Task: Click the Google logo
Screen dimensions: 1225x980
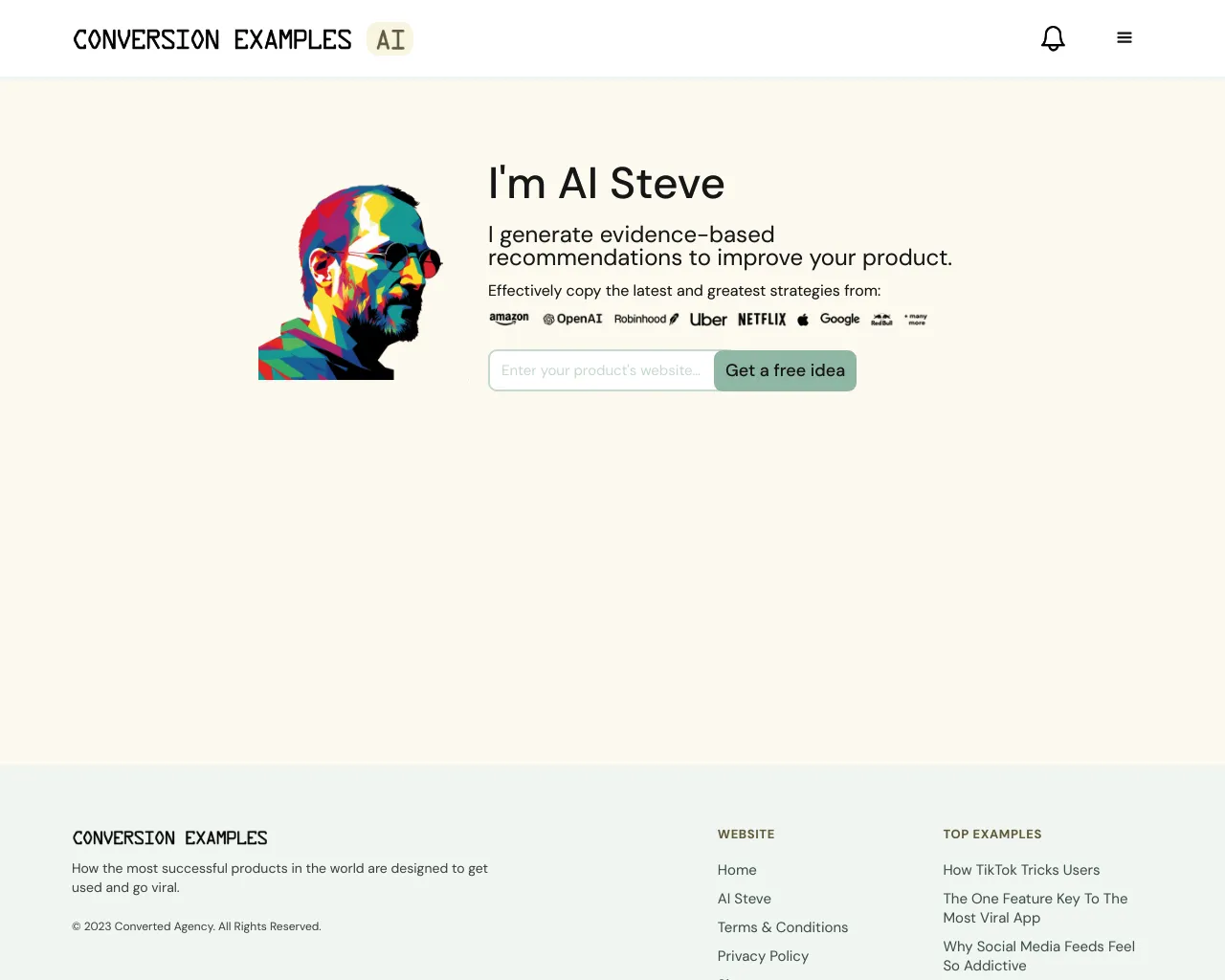Action: [x=839, y=319]
